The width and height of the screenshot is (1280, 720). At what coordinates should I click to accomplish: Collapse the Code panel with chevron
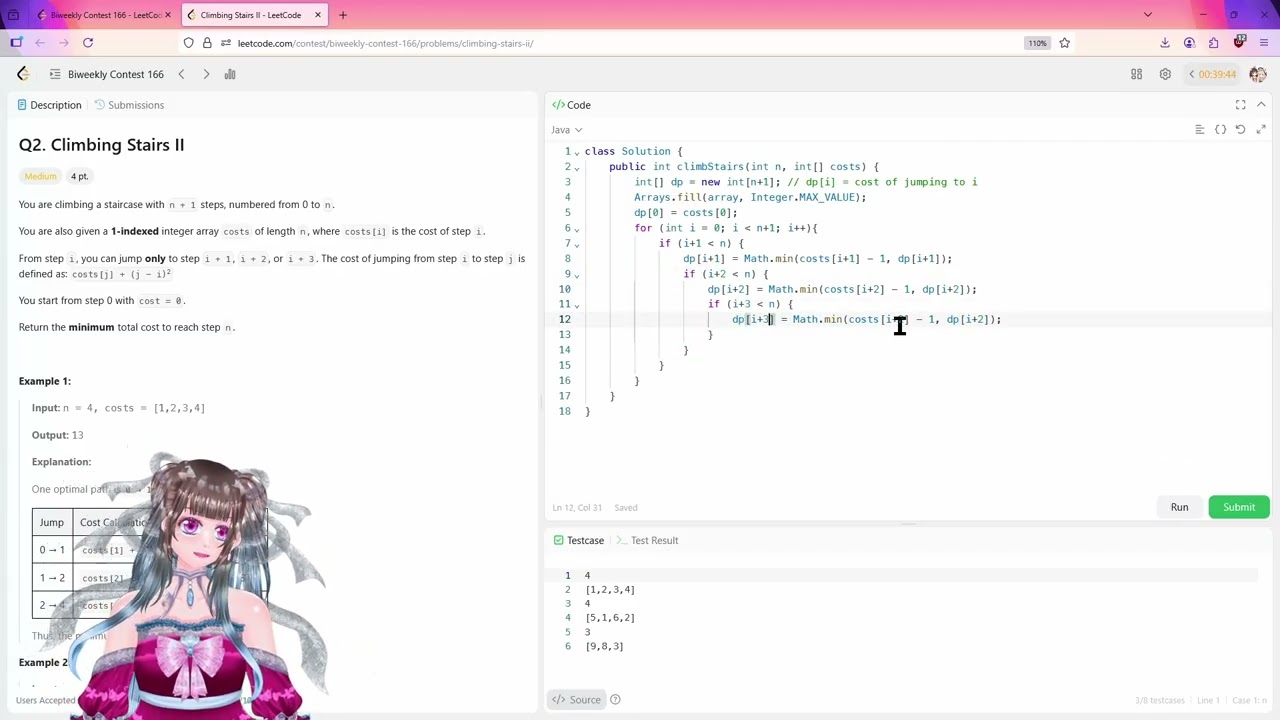pos(1261,105)
